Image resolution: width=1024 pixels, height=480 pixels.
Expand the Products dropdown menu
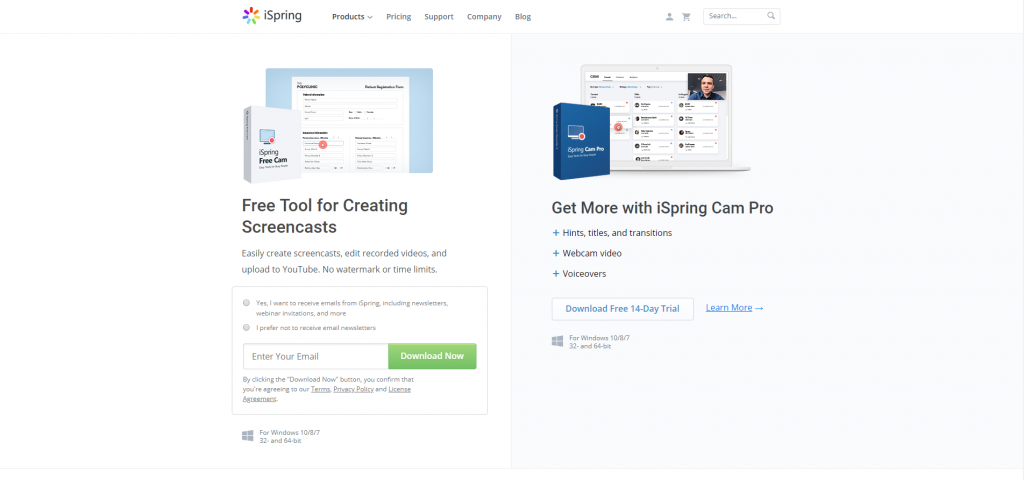352,17
